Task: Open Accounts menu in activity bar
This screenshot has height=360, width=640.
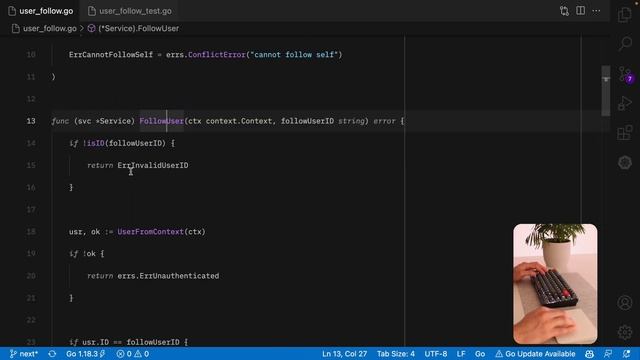Action: click(624, 303)
